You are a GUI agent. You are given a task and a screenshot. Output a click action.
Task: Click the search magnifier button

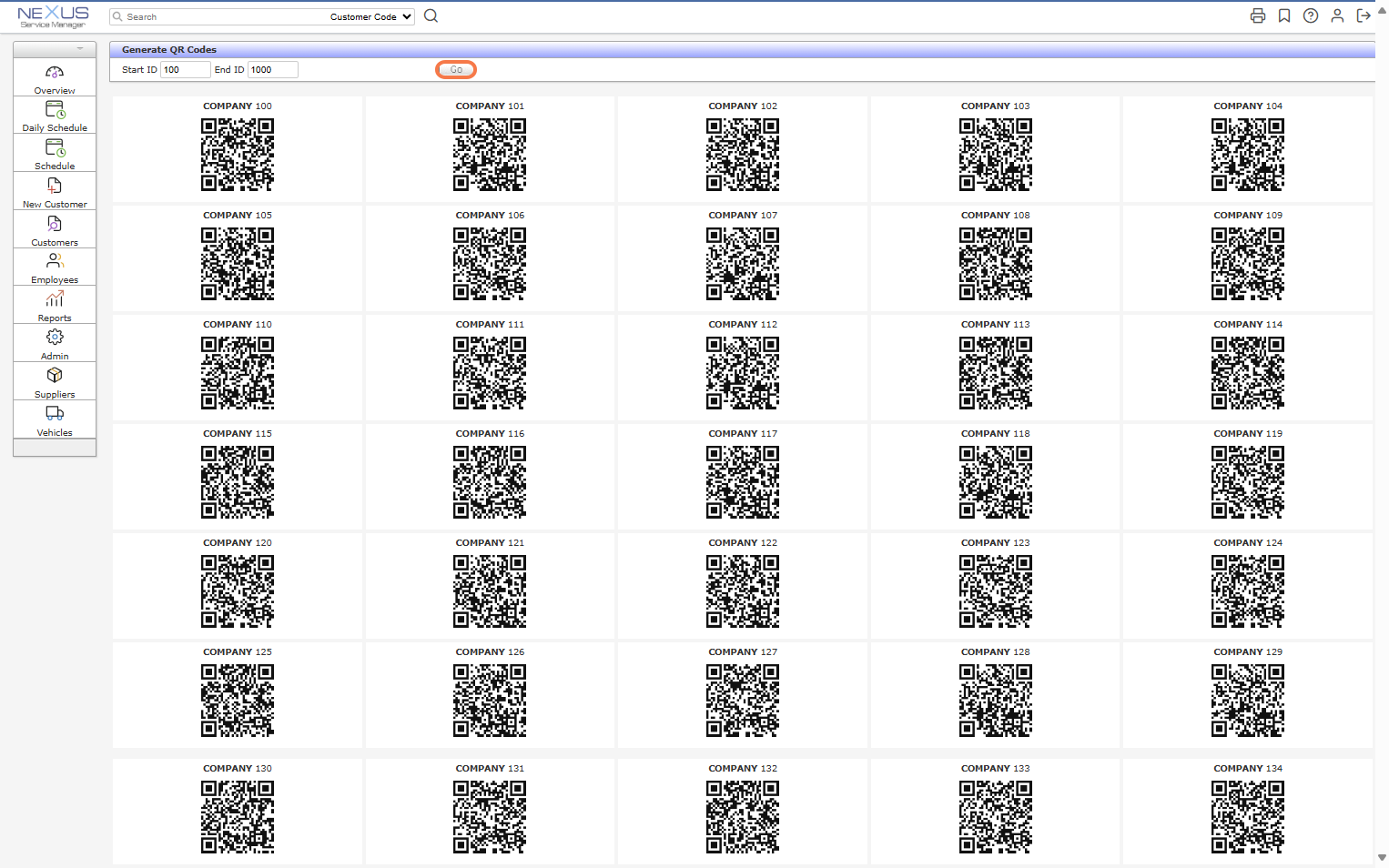tap(431, 16)
